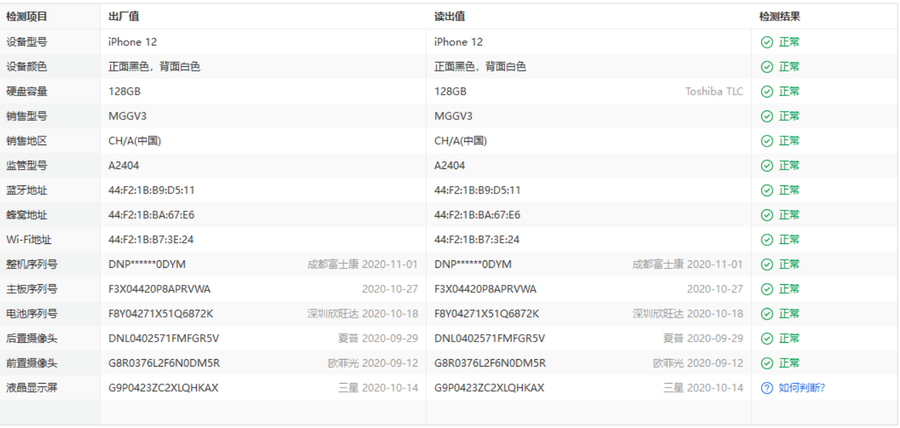Viewport: 900px width, 428px height.
Task: Click read value CH/A(中国)
Action: click(x=460, y=141)
